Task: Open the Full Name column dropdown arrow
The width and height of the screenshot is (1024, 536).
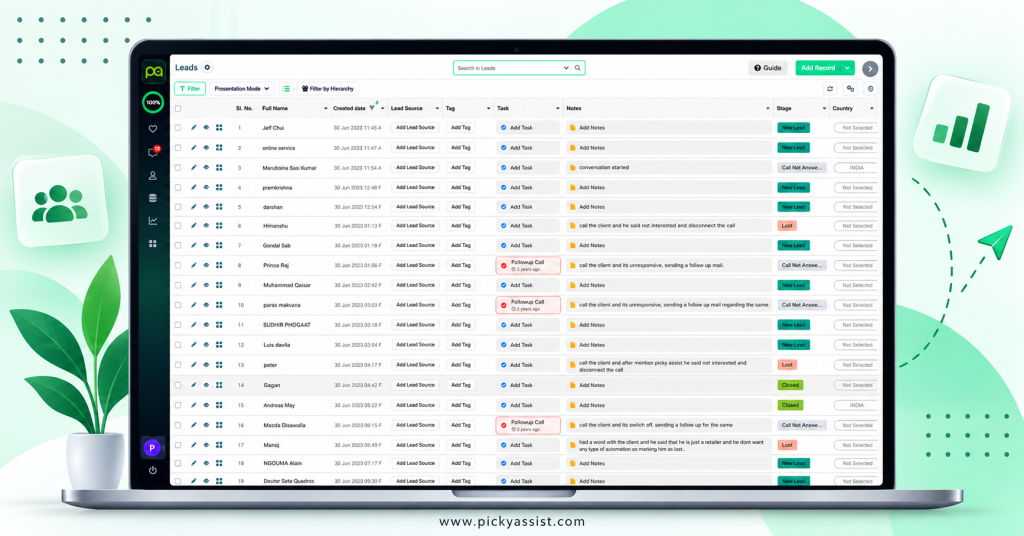Action: tap(325, 108)
